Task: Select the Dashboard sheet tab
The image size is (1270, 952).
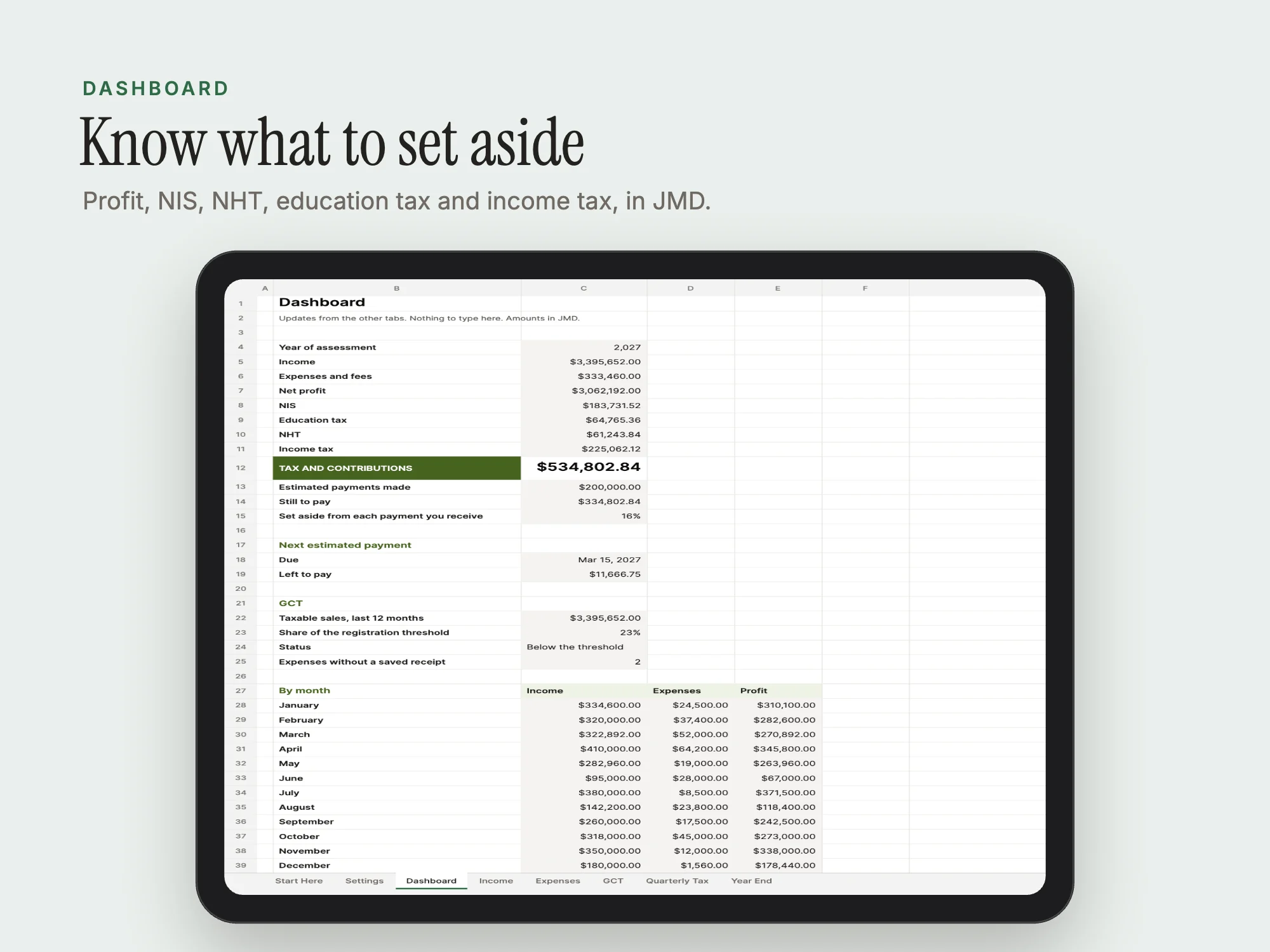Action: coord(431,881)
